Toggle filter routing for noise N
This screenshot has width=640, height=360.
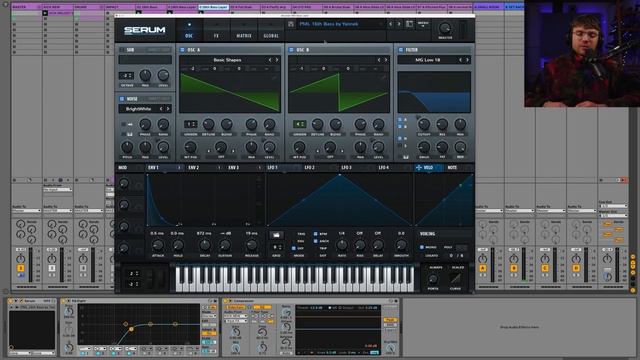pos(400,138)
